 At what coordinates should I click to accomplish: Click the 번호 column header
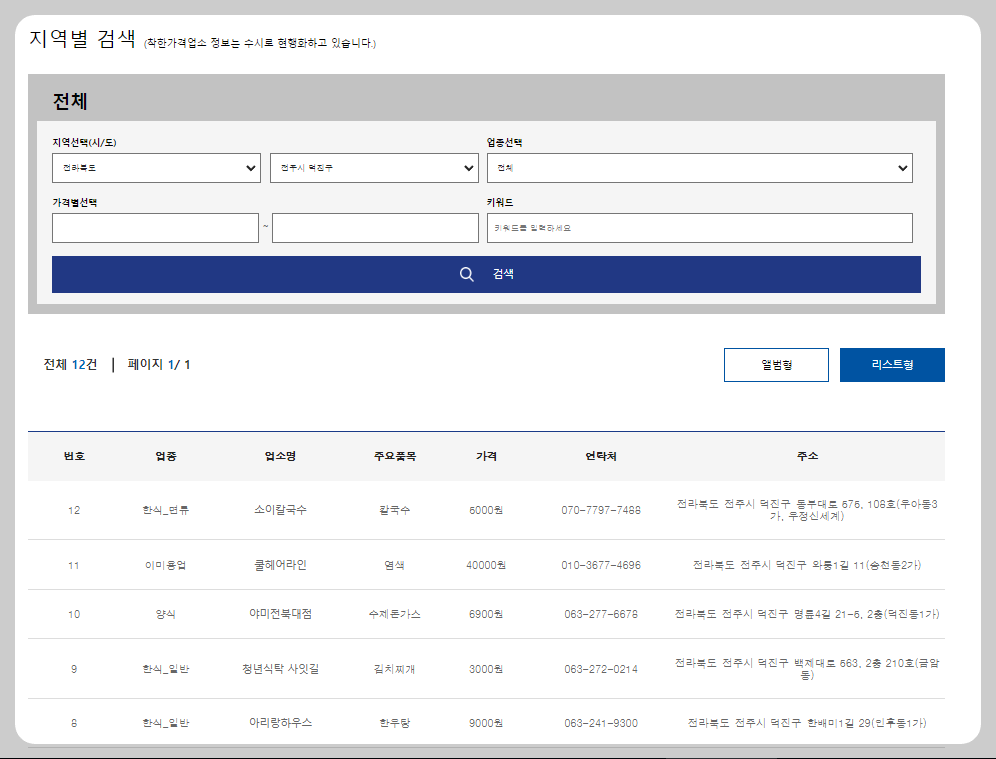(74, 456)
